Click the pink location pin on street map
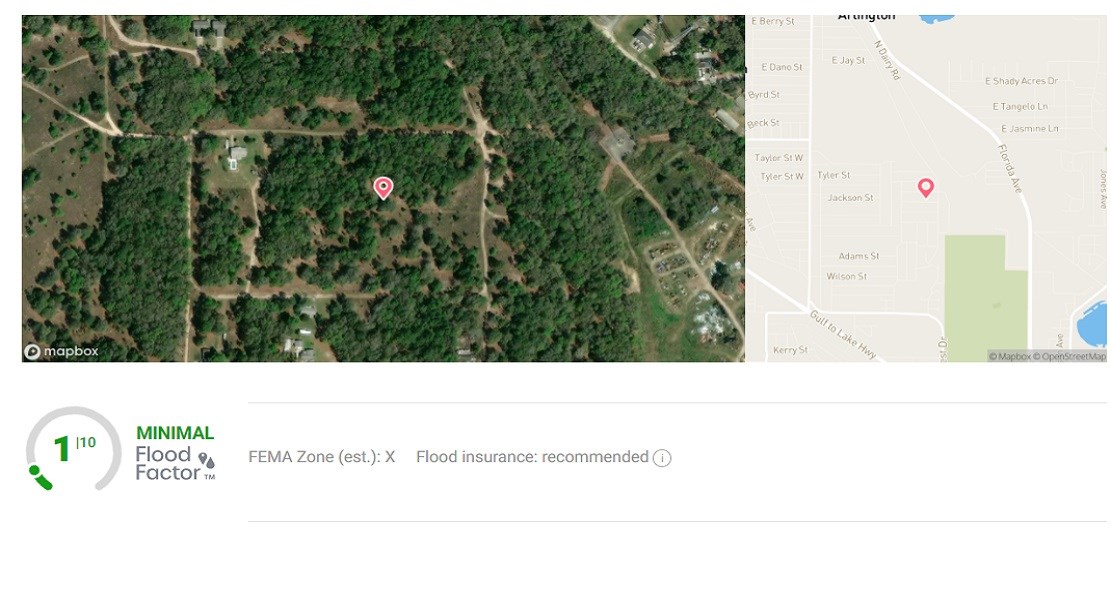 click(925, 187)
